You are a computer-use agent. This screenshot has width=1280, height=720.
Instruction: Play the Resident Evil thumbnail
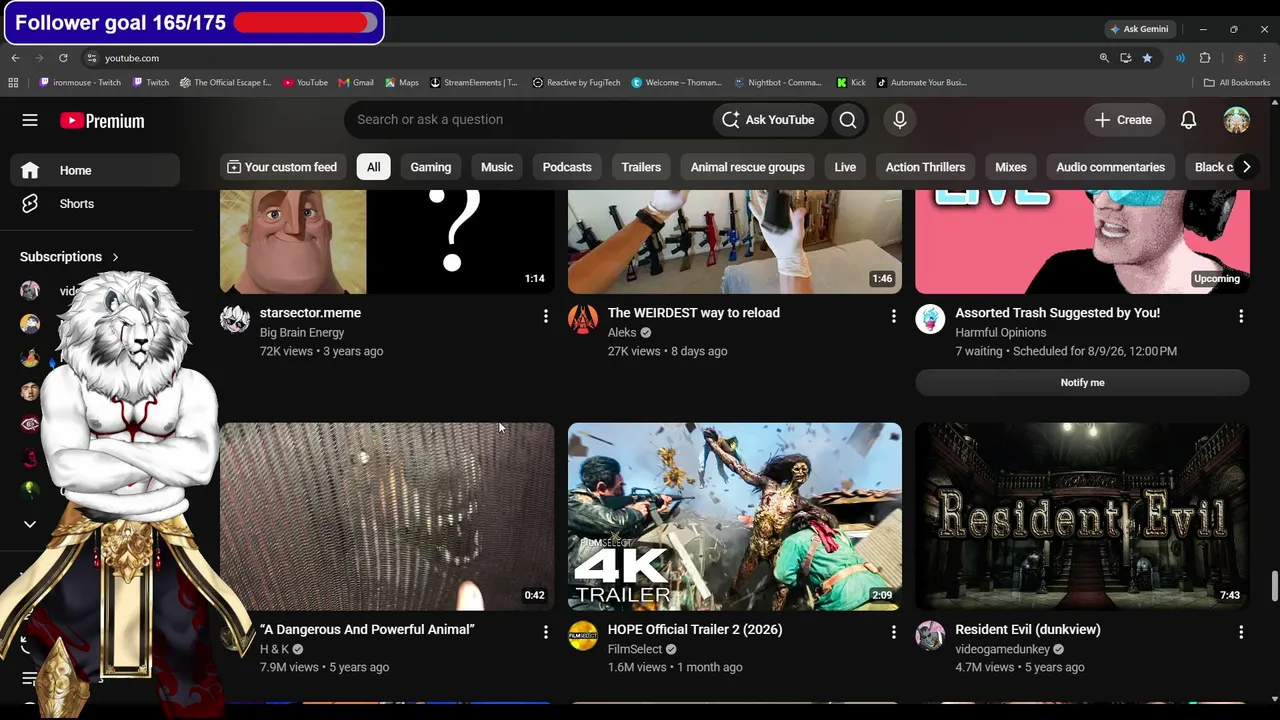(x=1082, y=516)
